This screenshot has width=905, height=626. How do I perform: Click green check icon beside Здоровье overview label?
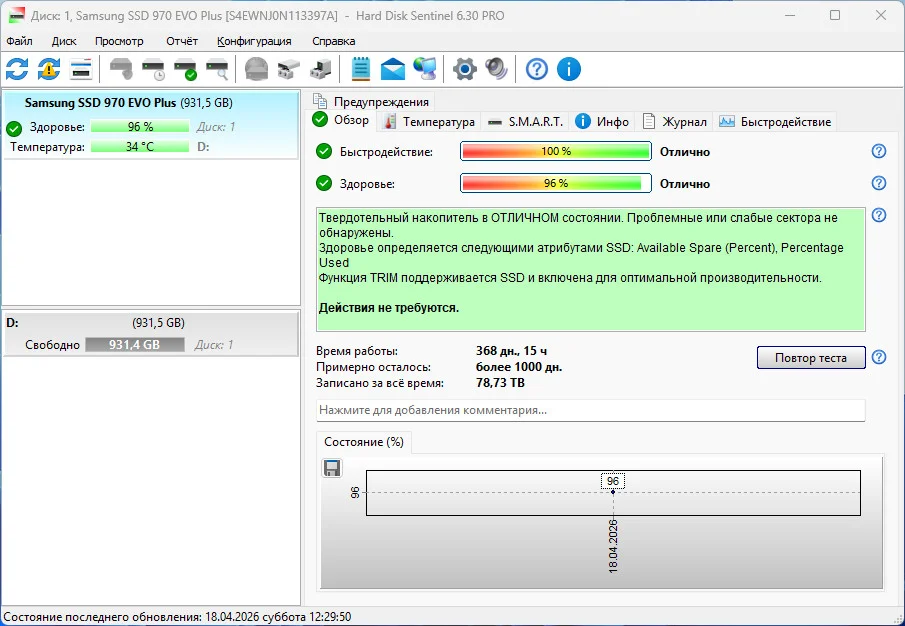tap(324, 183)
